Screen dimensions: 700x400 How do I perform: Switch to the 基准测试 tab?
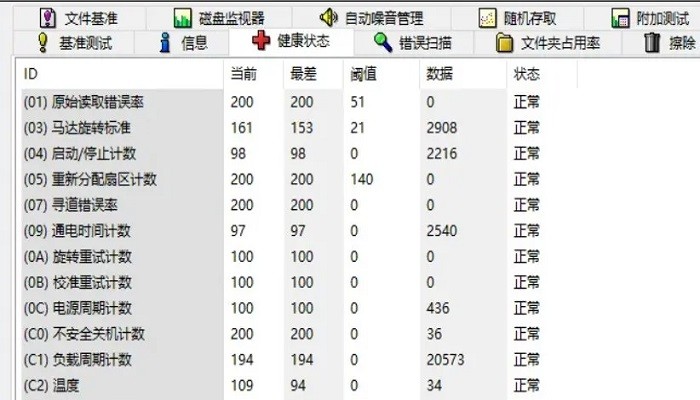click(x=74, y=43)
